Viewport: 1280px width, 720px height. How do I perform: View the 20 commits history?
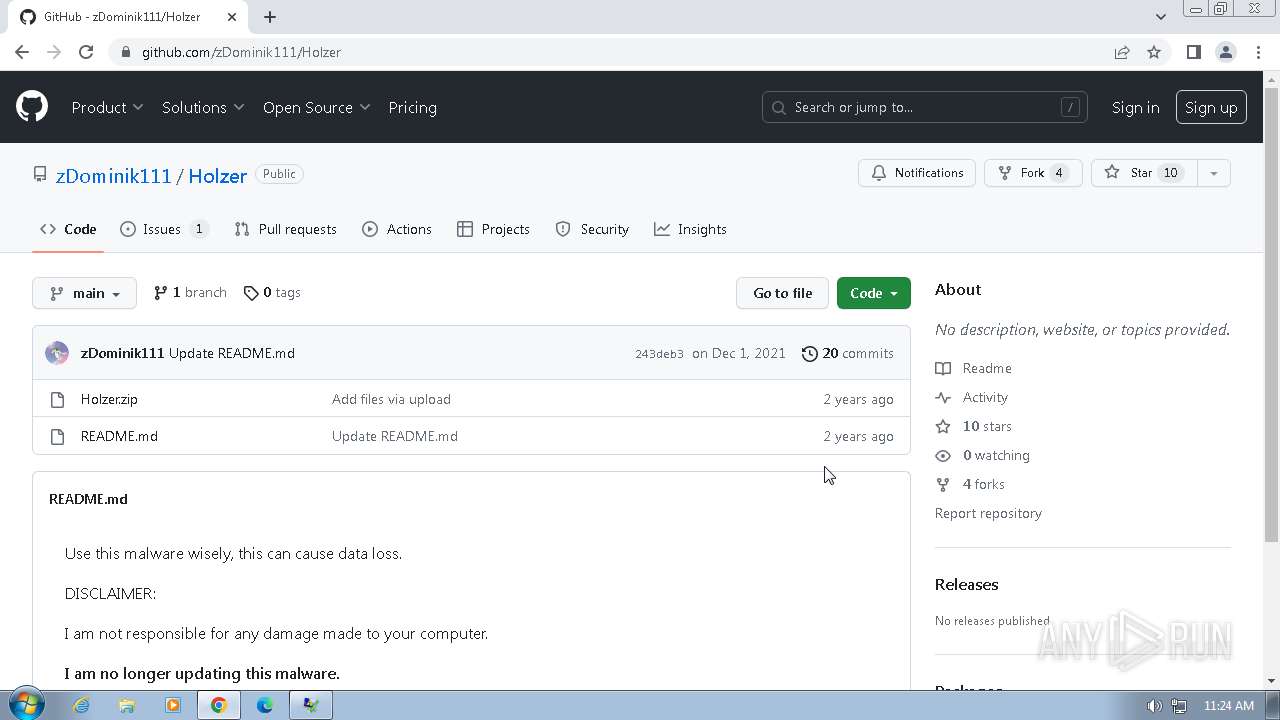point(848,353)
